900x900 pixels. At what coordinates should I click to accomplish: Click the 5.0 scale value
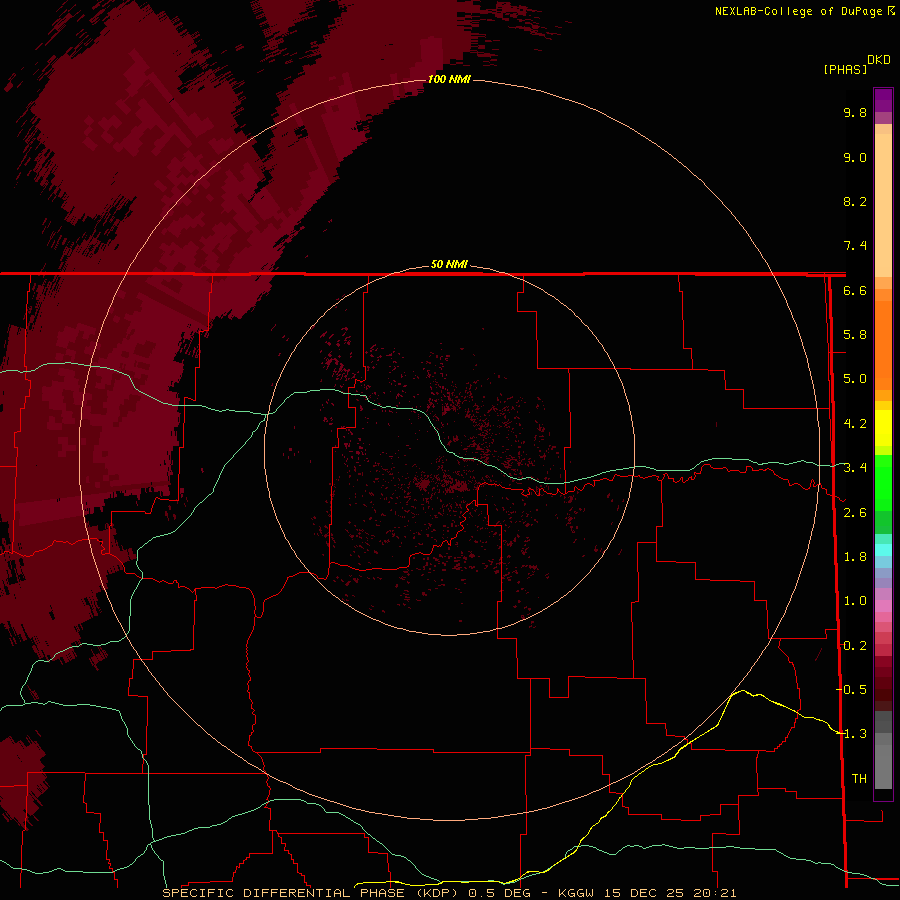point(855,379)
